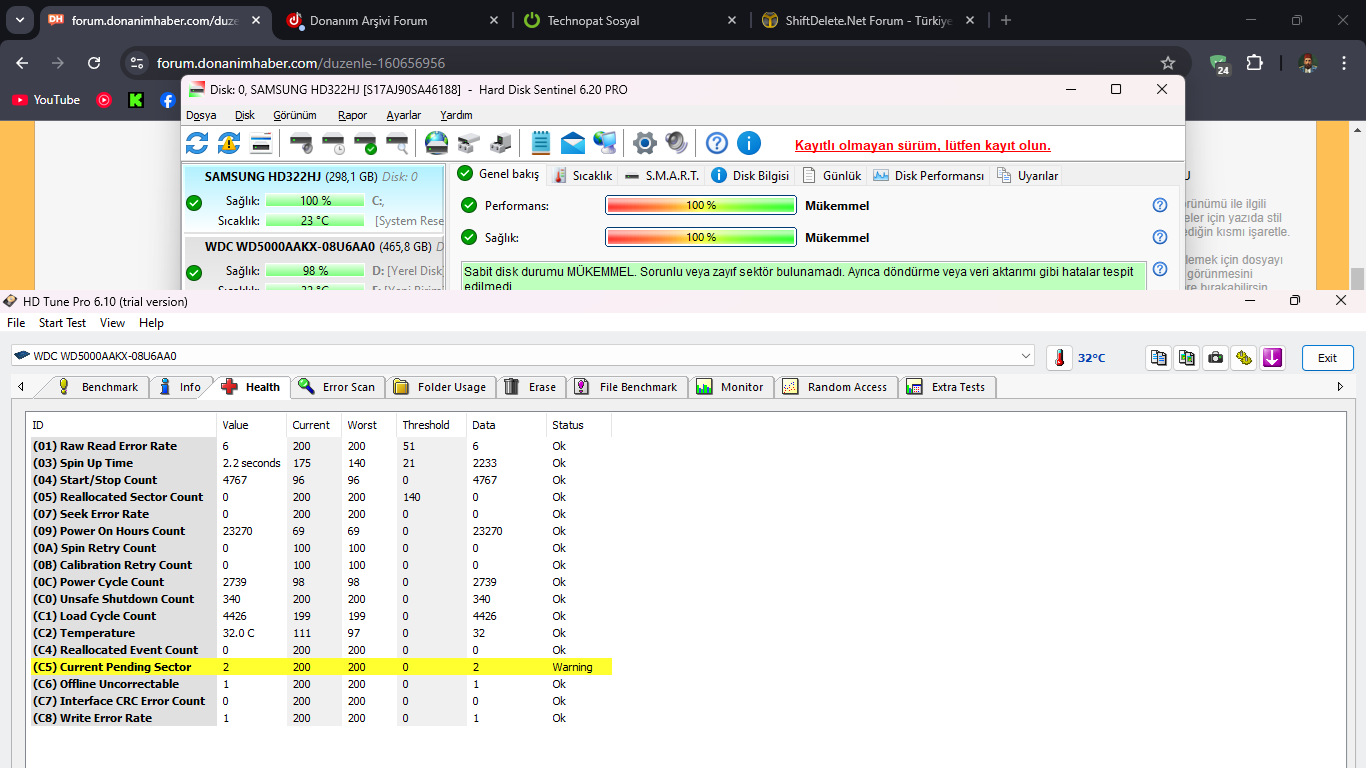The image size is (1366, 768).
Task: Click the Performans 100% progress bar
Action: point(701,205)
